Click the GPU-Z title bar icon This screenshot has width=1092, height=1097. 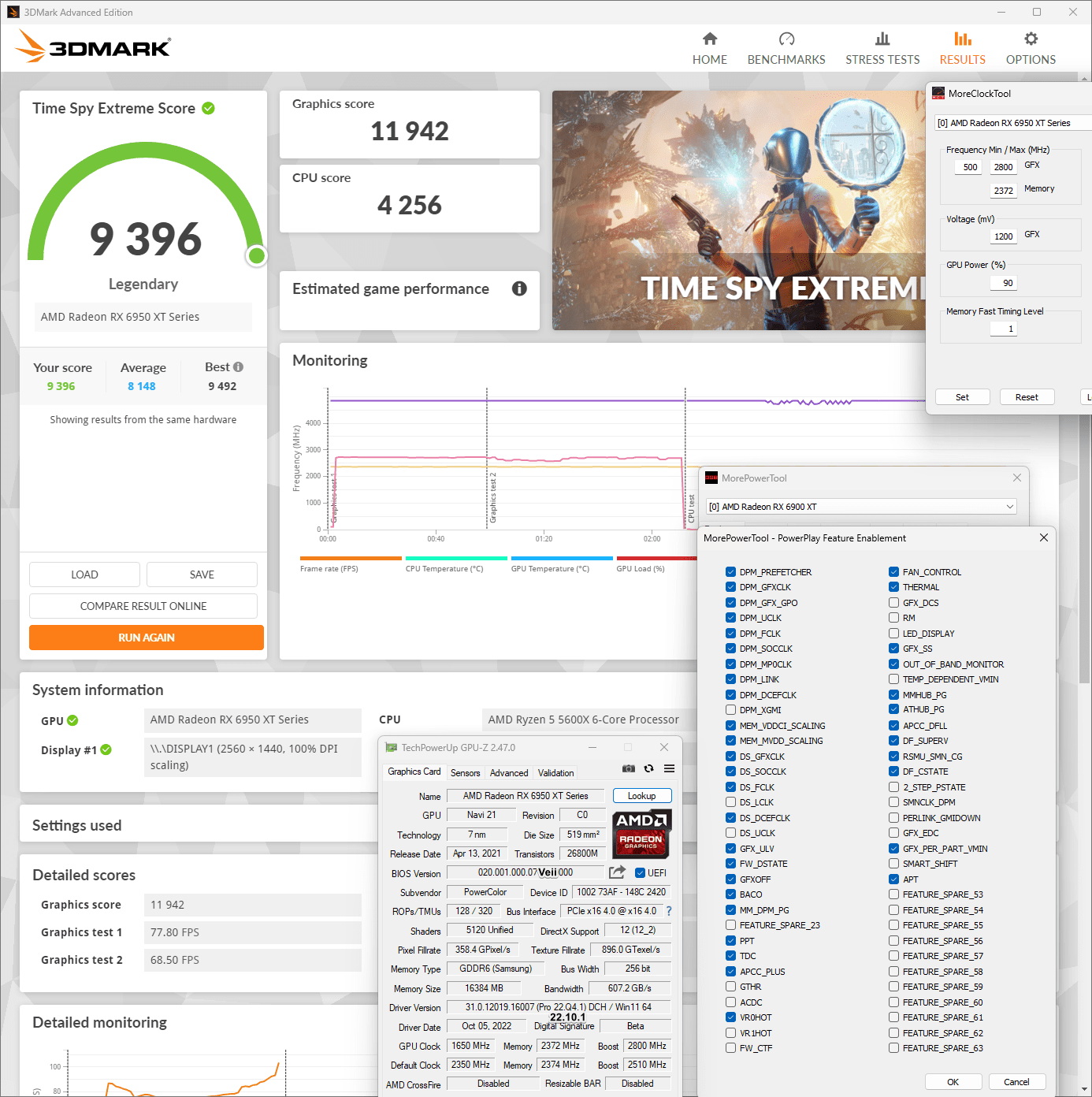pos(392,747)
